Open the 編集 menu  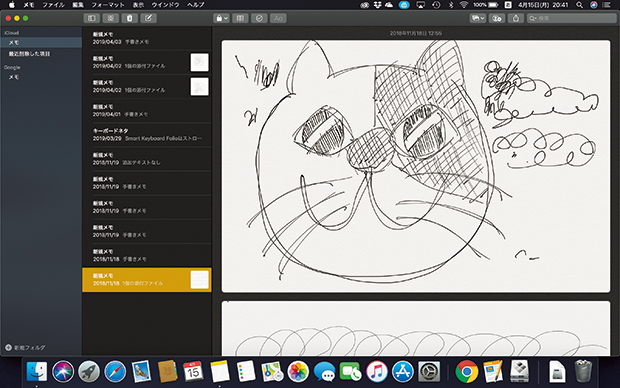tap(78, 5)
